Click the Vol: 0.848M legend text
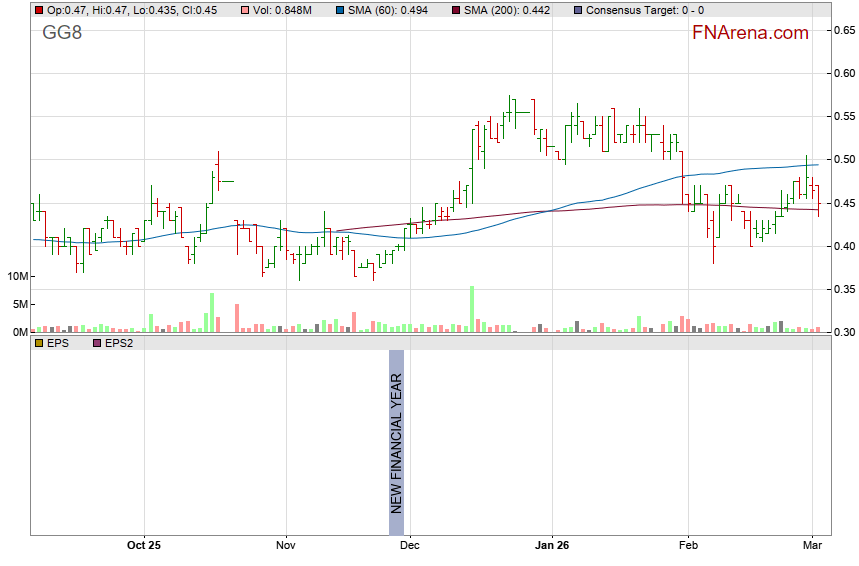The image size is (859, 566). coord(285,9)
